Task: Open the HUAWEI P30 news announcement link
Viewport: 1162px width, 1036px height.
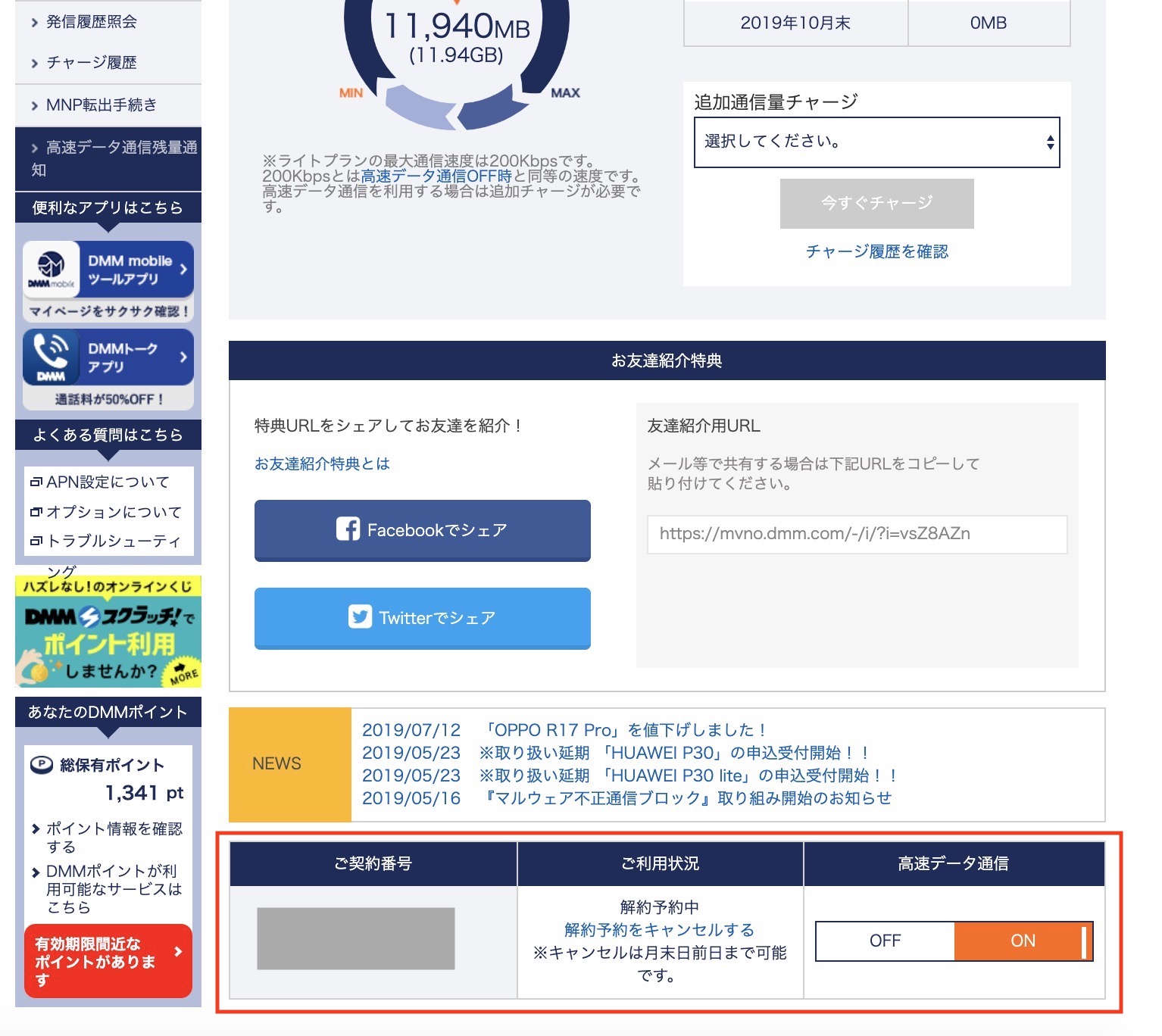Action: coord(673,752)
